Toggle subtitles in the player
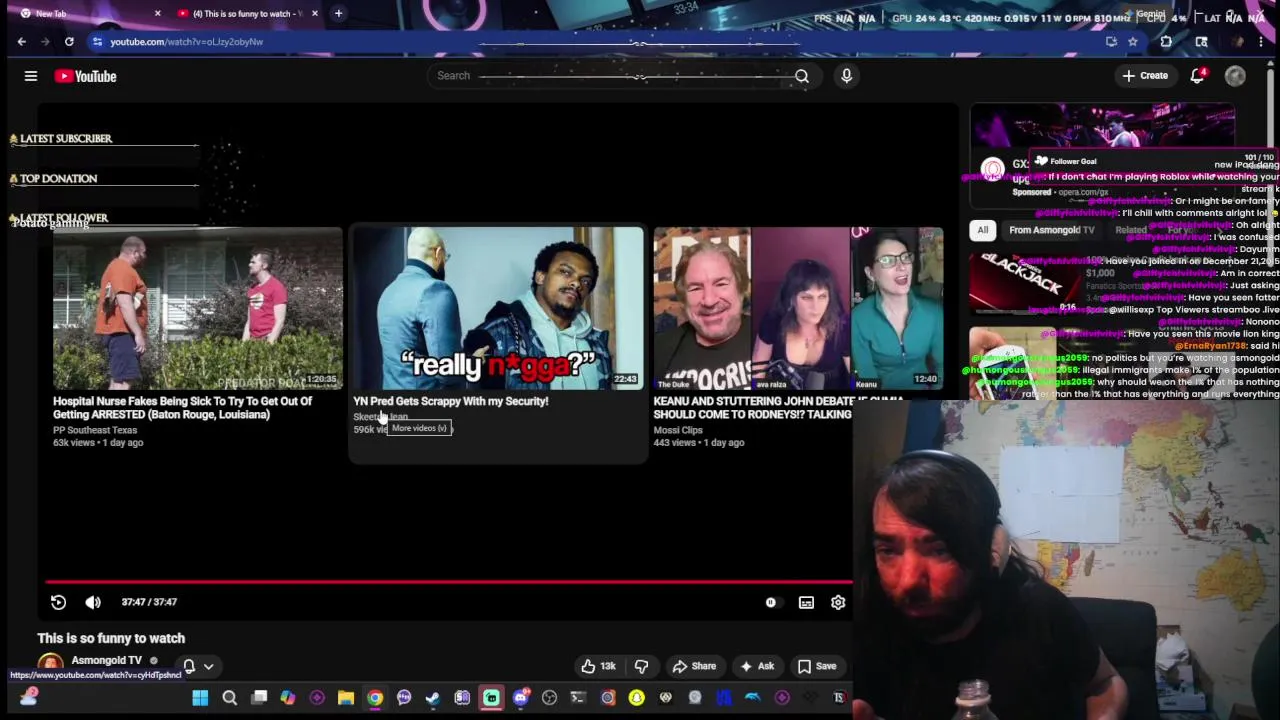The image size is (1280, 720). (x=806, y=602)
